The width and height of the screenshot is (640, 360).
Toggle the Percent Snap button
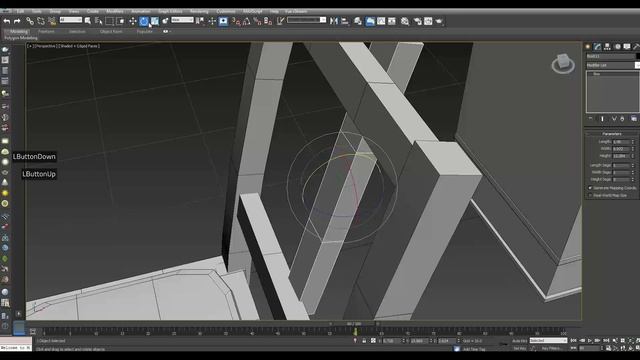click(x=257, y=21)
